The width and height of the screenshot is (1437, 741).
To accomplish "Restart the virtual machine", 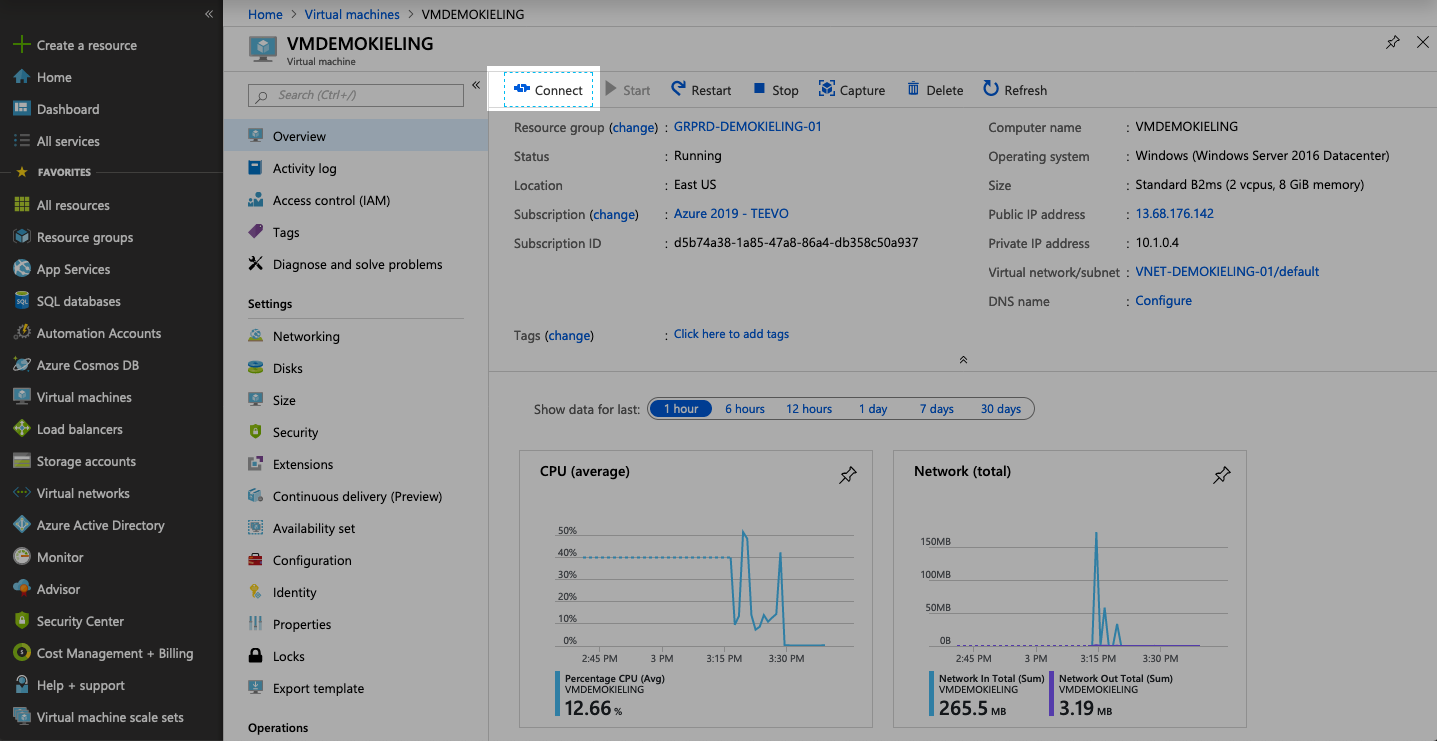I will click(701, 90).
